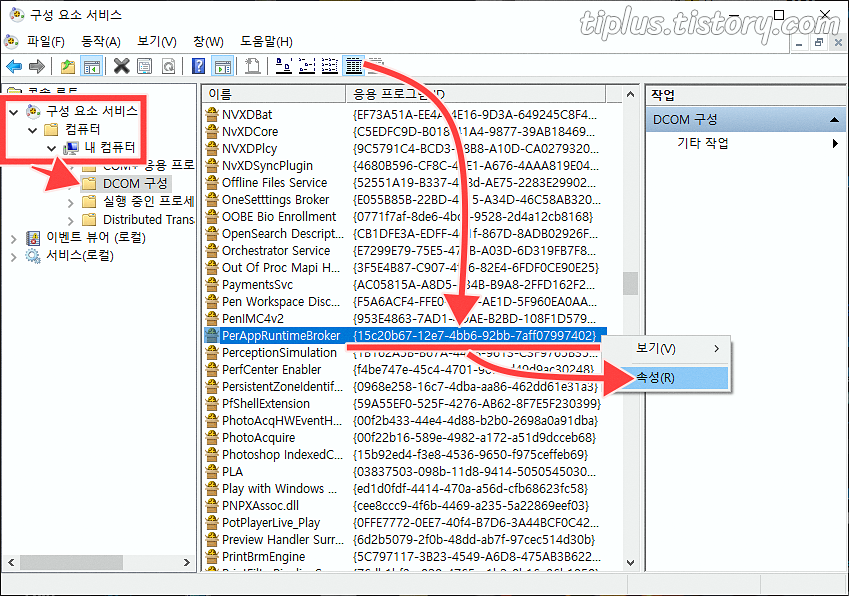Open the 파일(F) menu
Image resolution: width=849 pixels, height=596 pixels.
coord(45,42)
